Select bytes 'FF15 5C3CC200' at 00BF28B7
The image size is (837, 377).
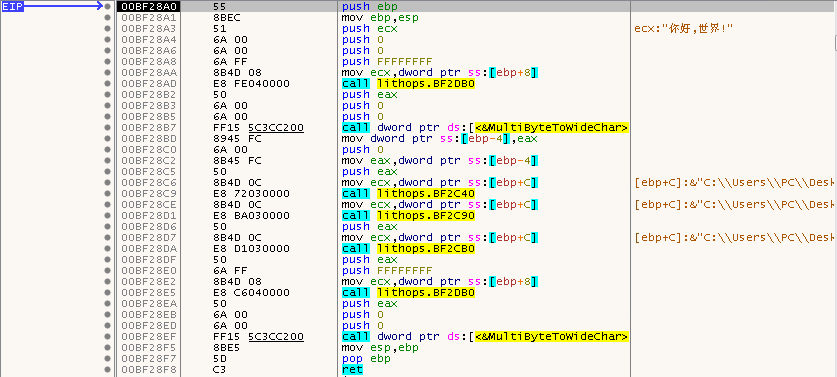pos(258,128)
